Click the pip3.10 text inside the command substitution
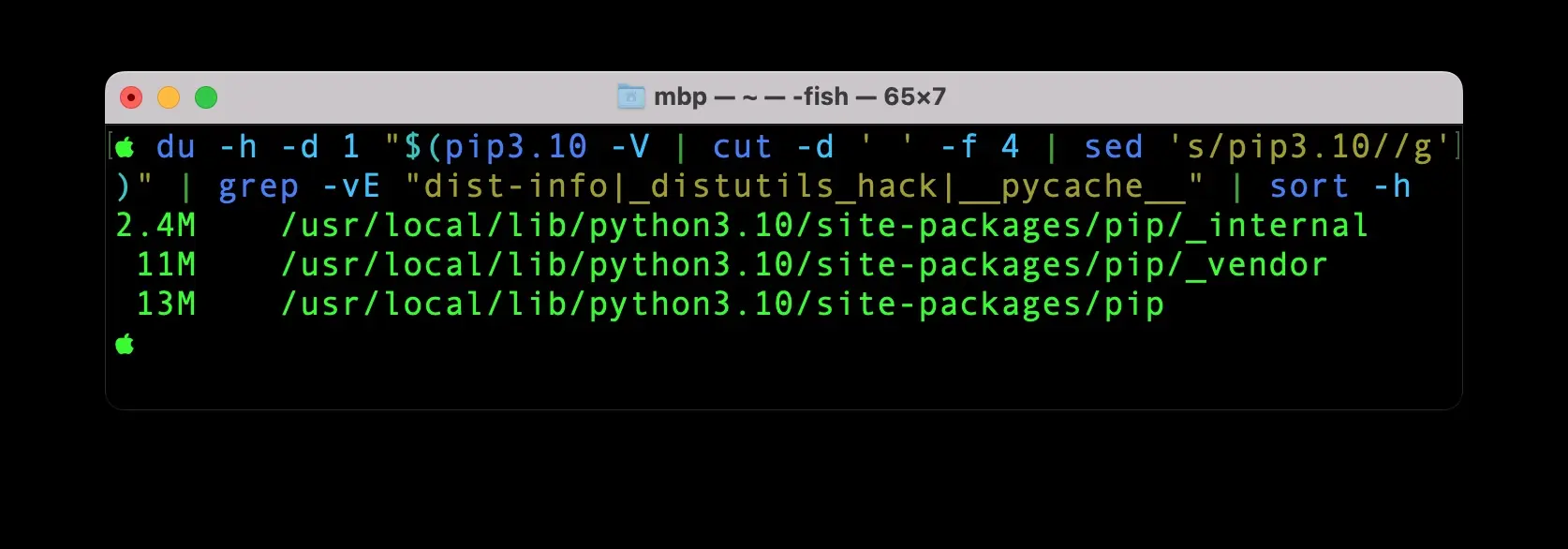The image size is (1568, 549). pos(515,147)
